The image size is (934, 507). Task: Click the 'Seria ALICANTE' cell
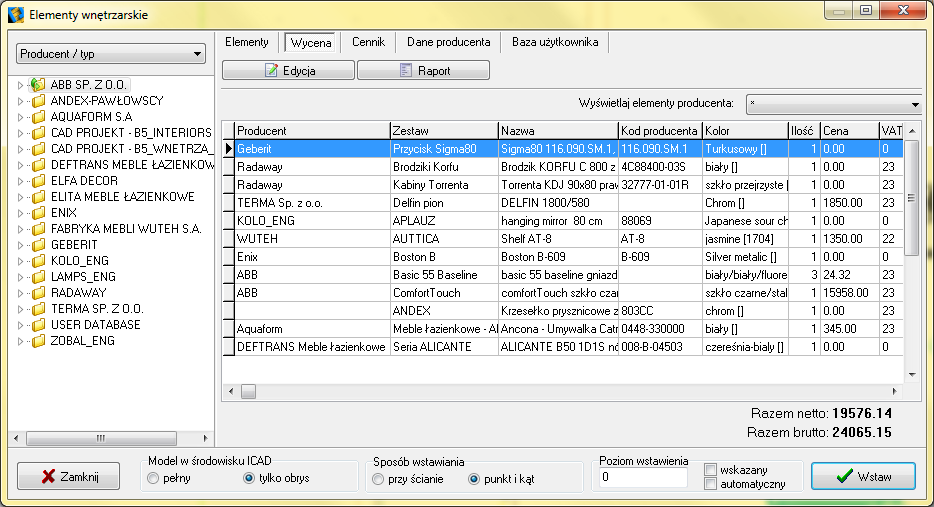(x=444, y=347)
